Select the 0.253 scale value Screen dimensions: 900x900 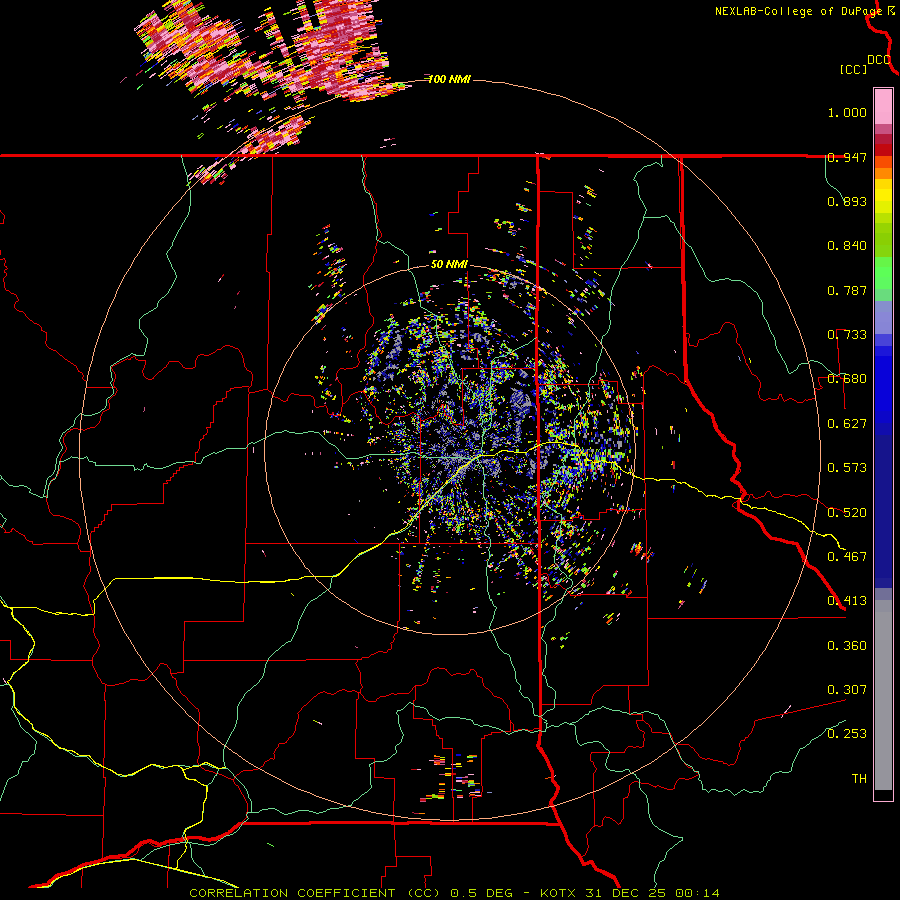pyautogui.click(x=847, y=734)
